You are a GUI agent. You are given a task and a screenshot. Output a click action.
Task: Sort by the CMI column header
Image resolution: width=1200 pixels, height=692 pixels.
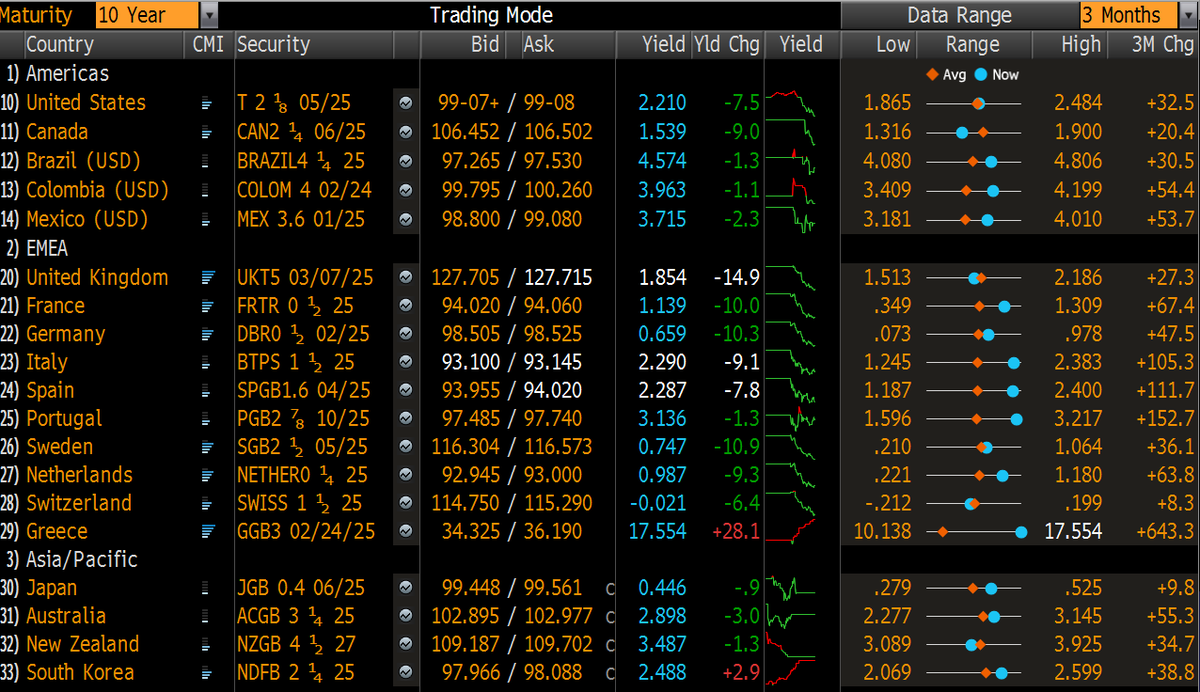[208, 44]
